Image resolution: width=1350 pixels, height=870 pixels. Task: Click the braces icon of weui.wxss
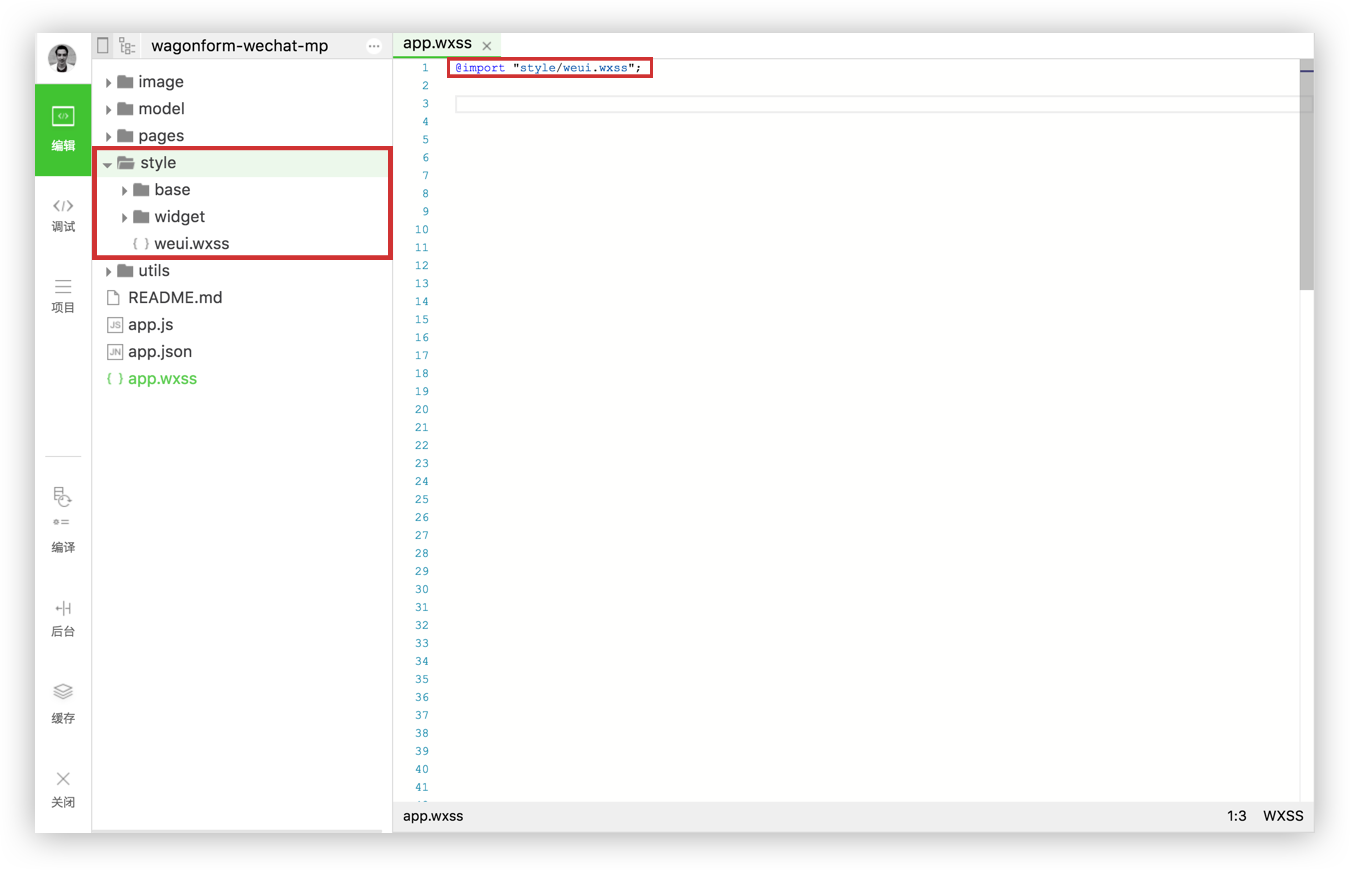(x=141, y=244)
